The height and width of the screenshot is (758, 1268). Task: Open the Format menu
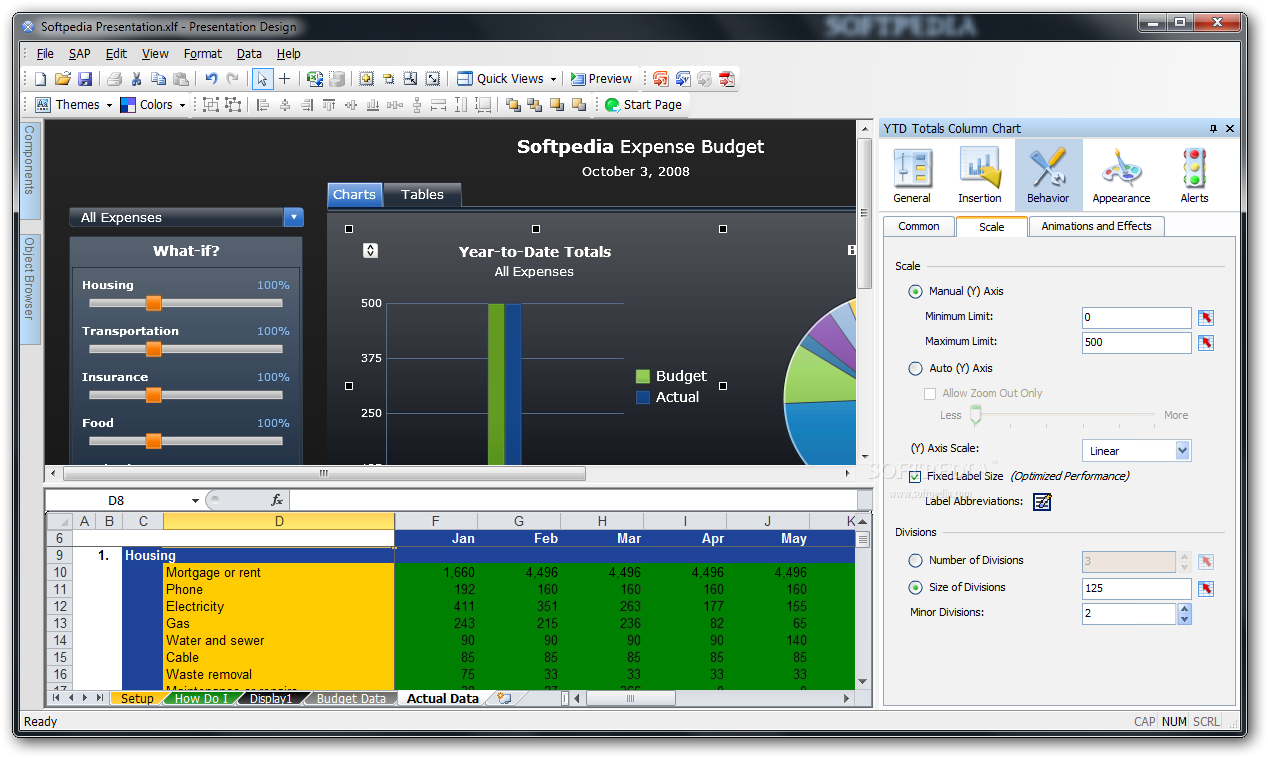click(x=203, y=54)
